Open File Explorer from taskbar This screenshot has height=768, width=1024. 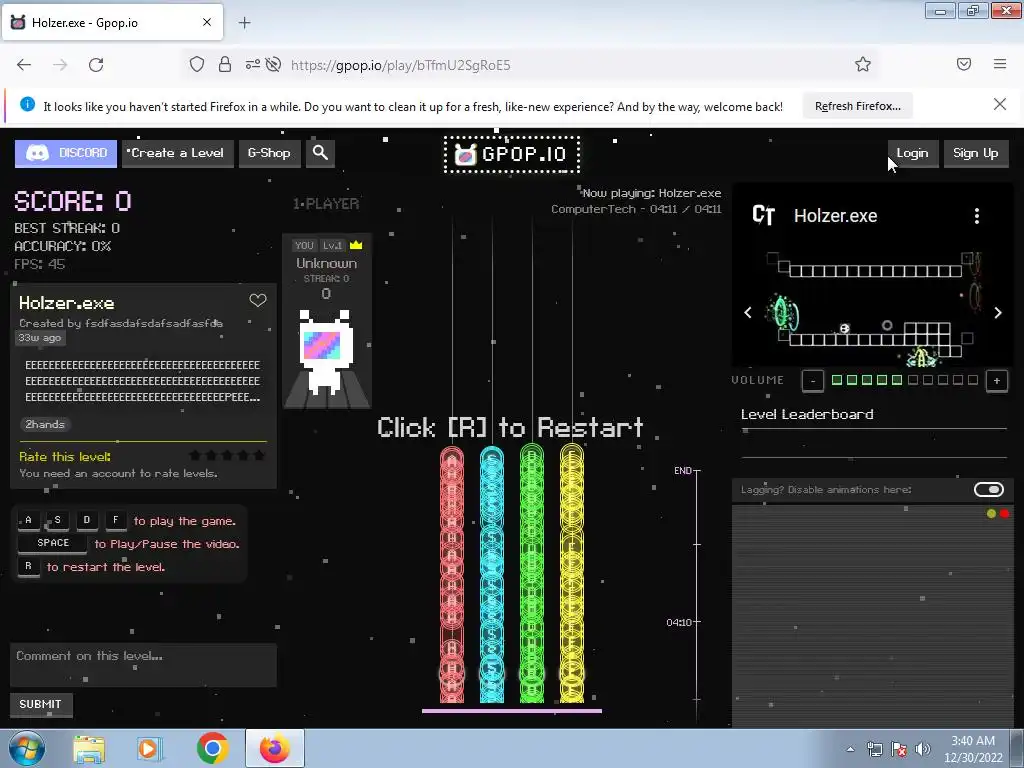pyautogui.click(x=89, y=749)
